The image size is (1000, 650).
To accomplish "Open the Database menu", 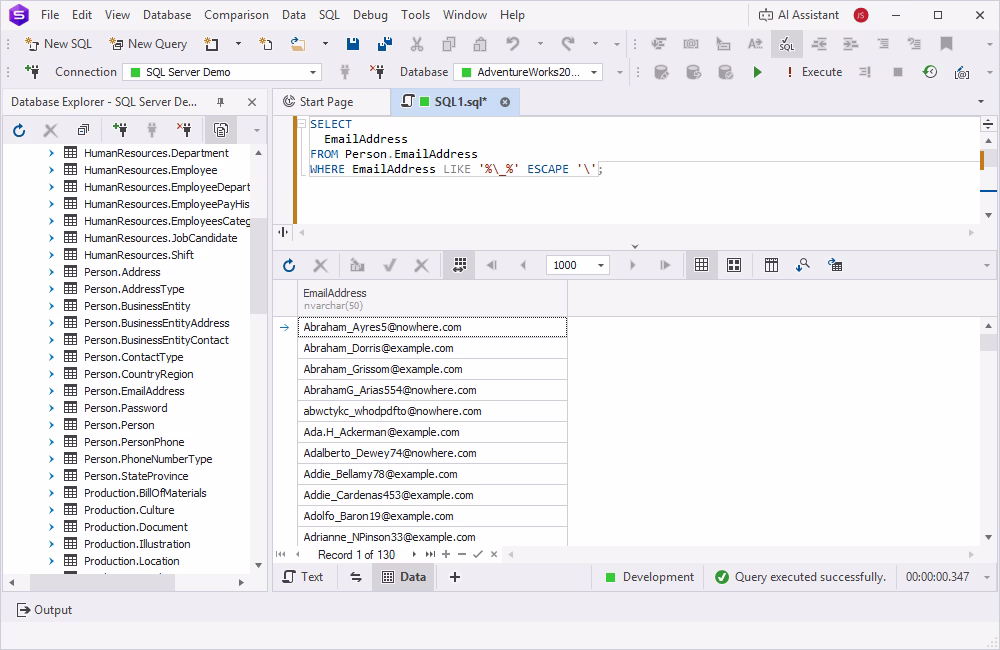I will point(166,14).
